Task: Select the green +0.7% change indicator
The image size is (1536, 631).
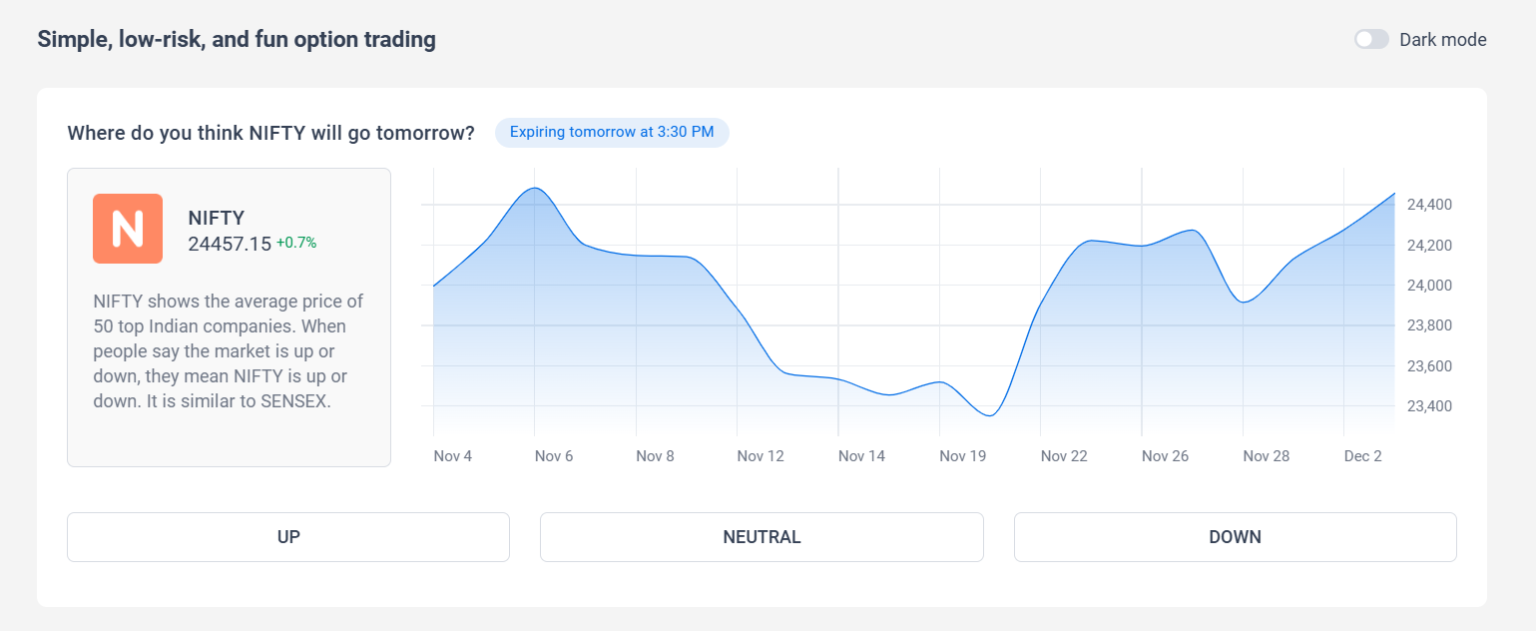Action: click(295, 241)
